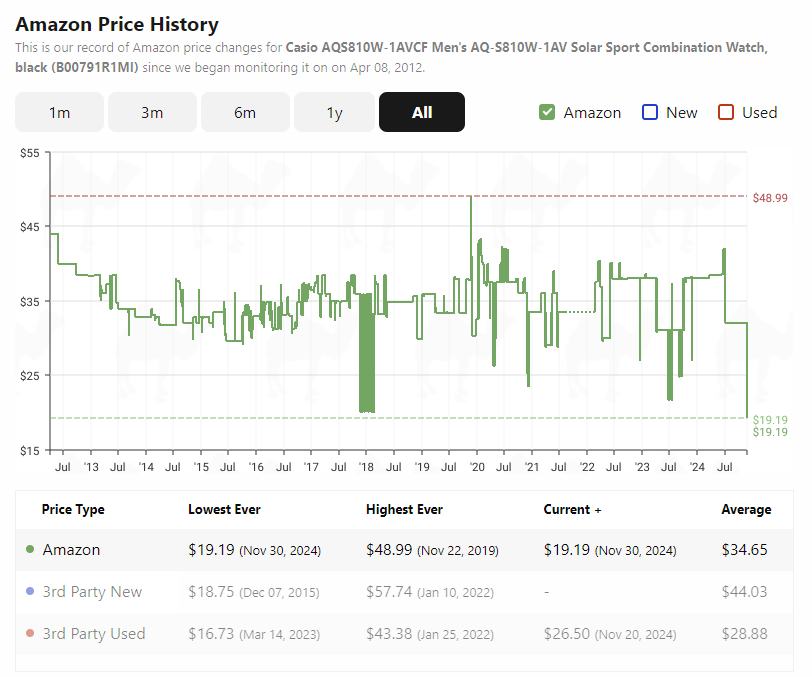Viewport: 812px width, 677px height.
Task: Click the Nov 2019 price spike peak
Action: click(471, 197)
